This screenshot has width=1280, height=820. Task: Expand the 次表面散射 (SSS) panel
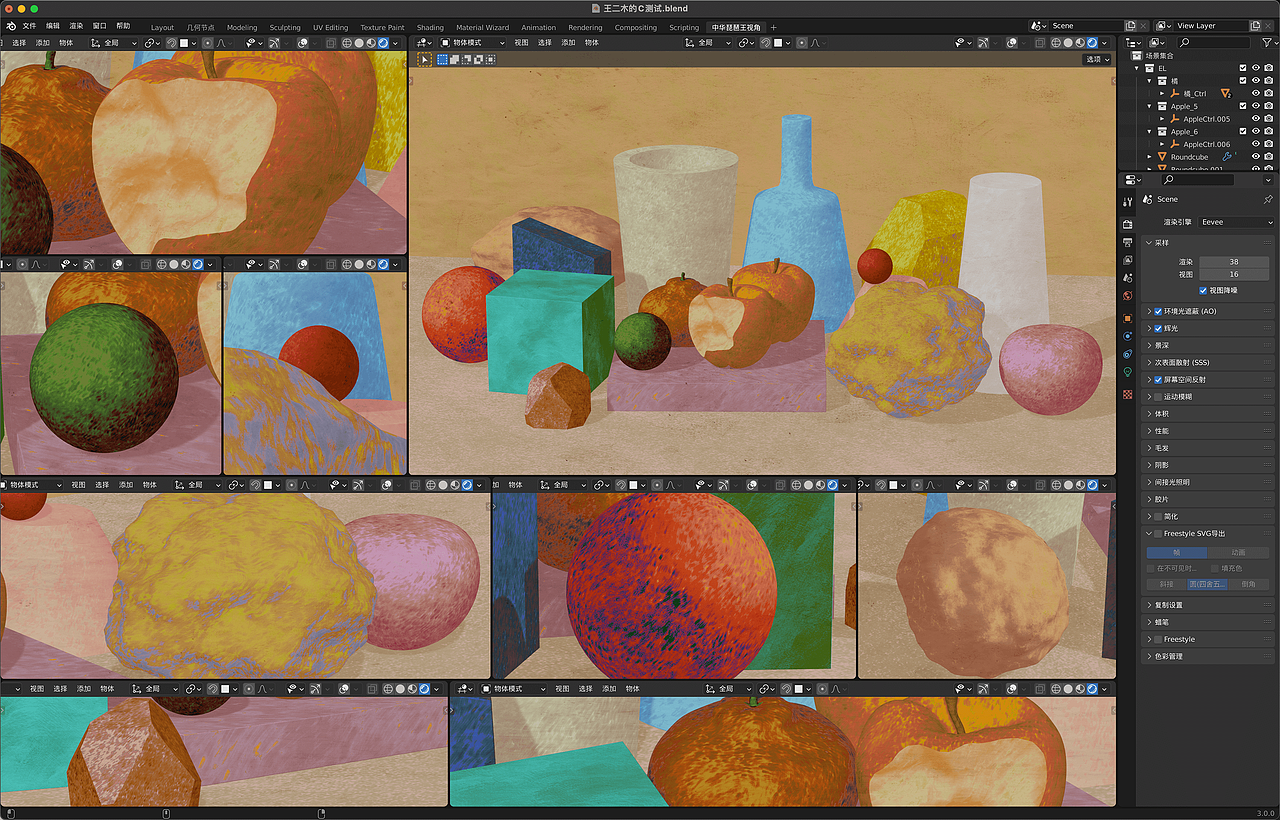click(1209, 362)
